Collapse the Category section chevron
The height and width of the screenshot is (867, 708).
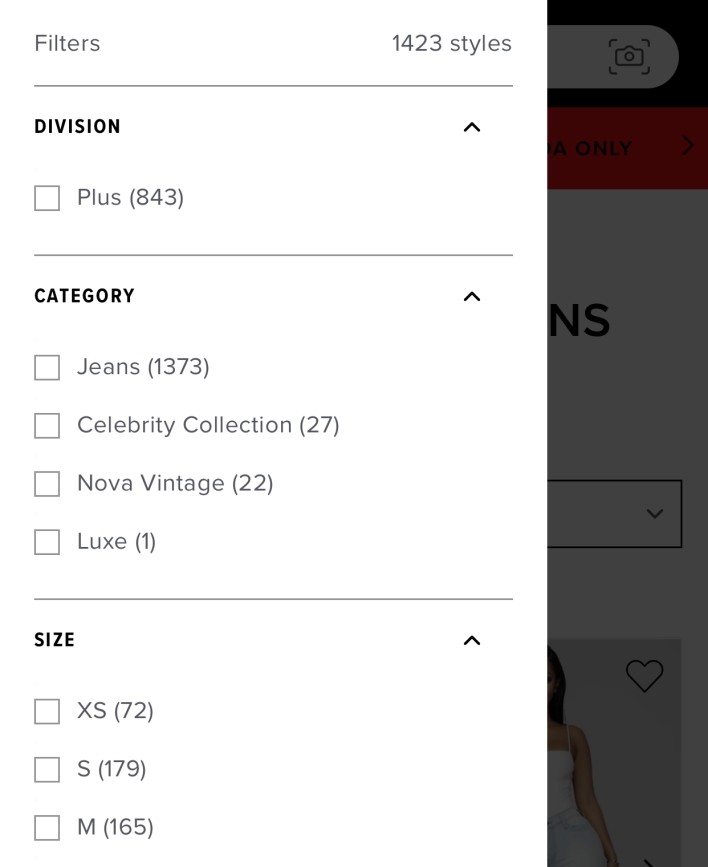point(472,296)
